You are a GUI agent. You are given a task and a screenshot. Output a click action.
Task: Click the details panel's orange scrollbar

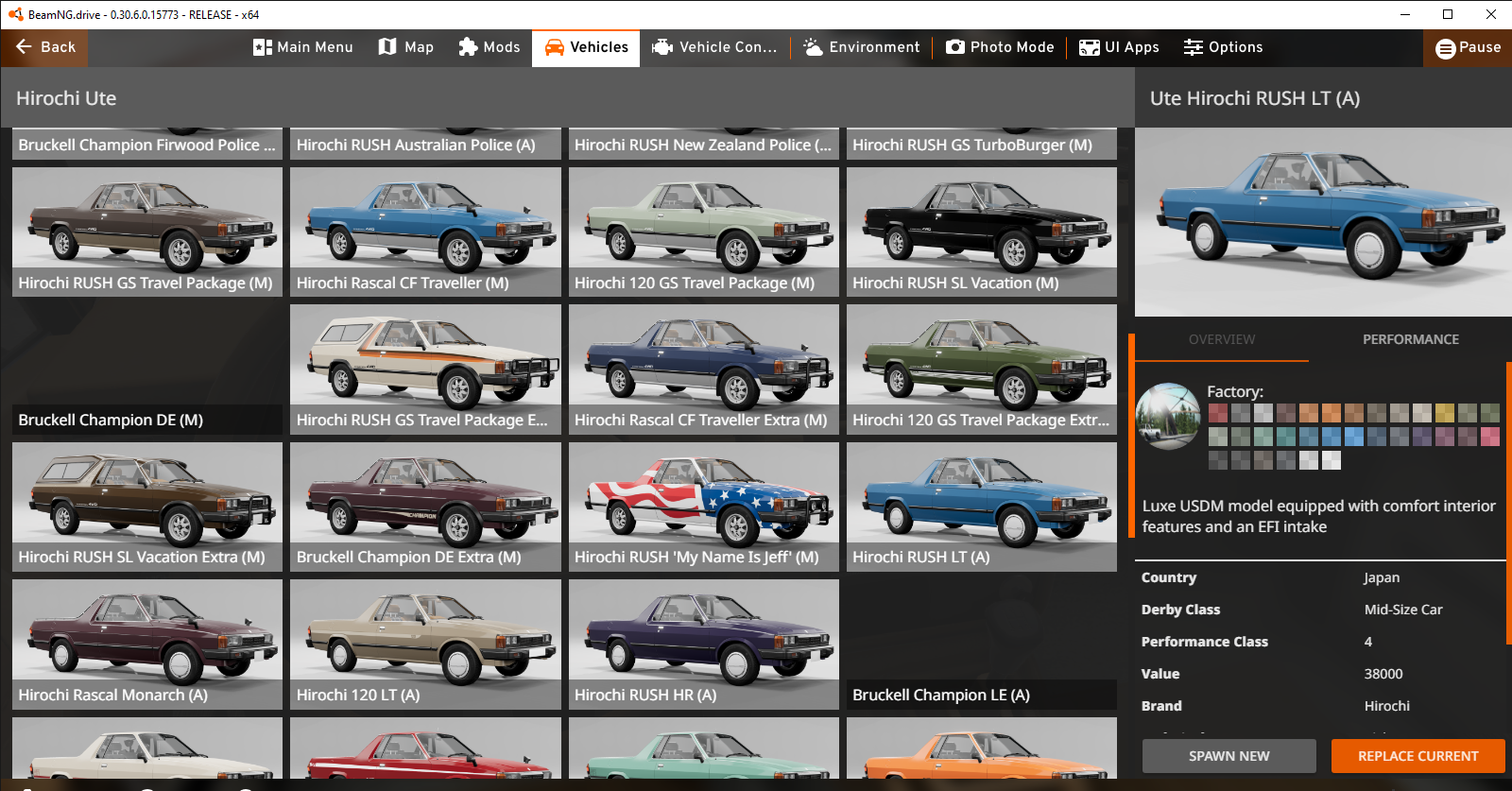[1509, 504]
